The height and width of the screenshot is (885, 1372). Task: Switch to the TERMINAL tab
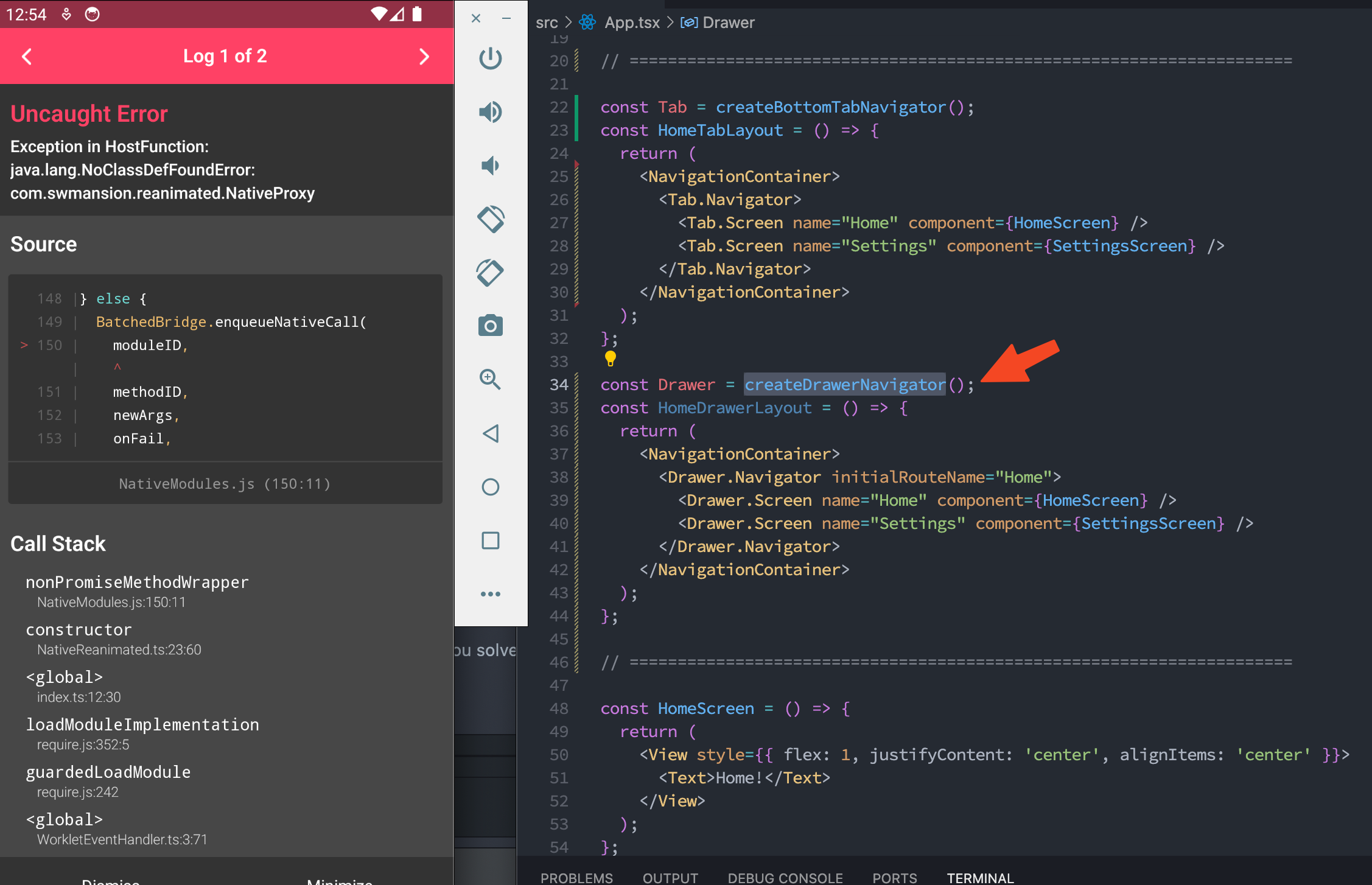[980, 878]
